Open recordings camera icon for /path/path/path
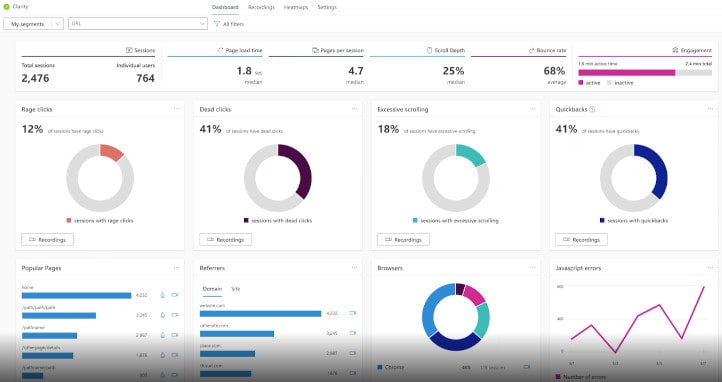The width and height of the screenshot is (722, 382). tap(175, 315)
